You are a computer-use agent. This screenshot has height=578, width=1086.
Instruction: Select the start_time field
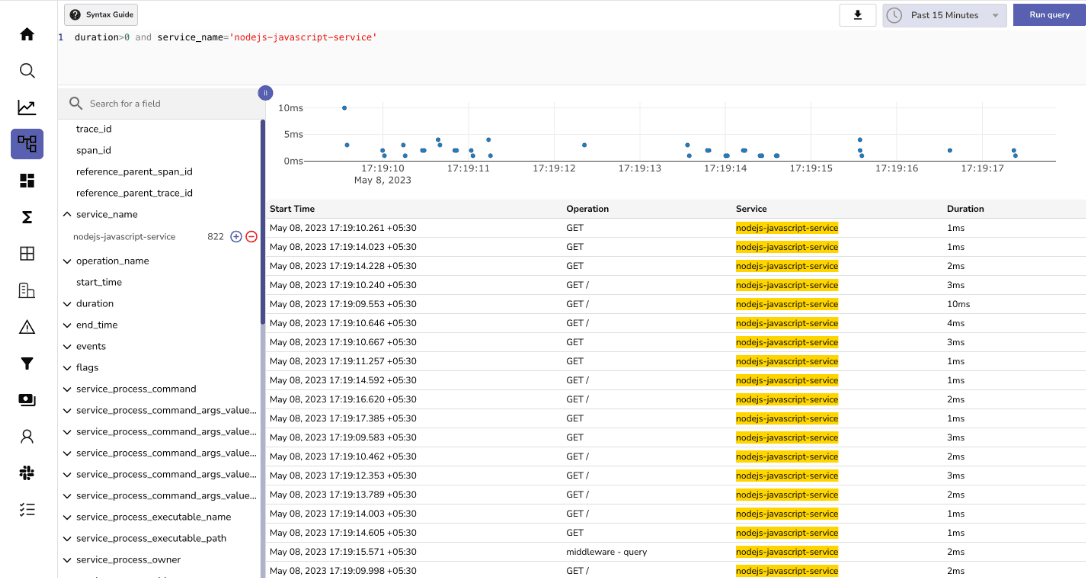(x=98, y=282)
